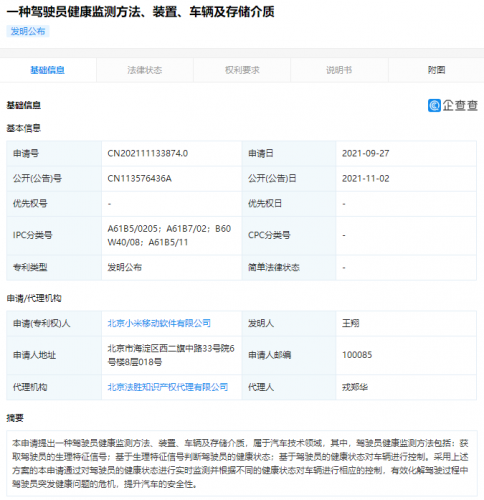
Task: Open agency 北京法胜知识产权代理有限公司 link
Action: click(168, 387)
